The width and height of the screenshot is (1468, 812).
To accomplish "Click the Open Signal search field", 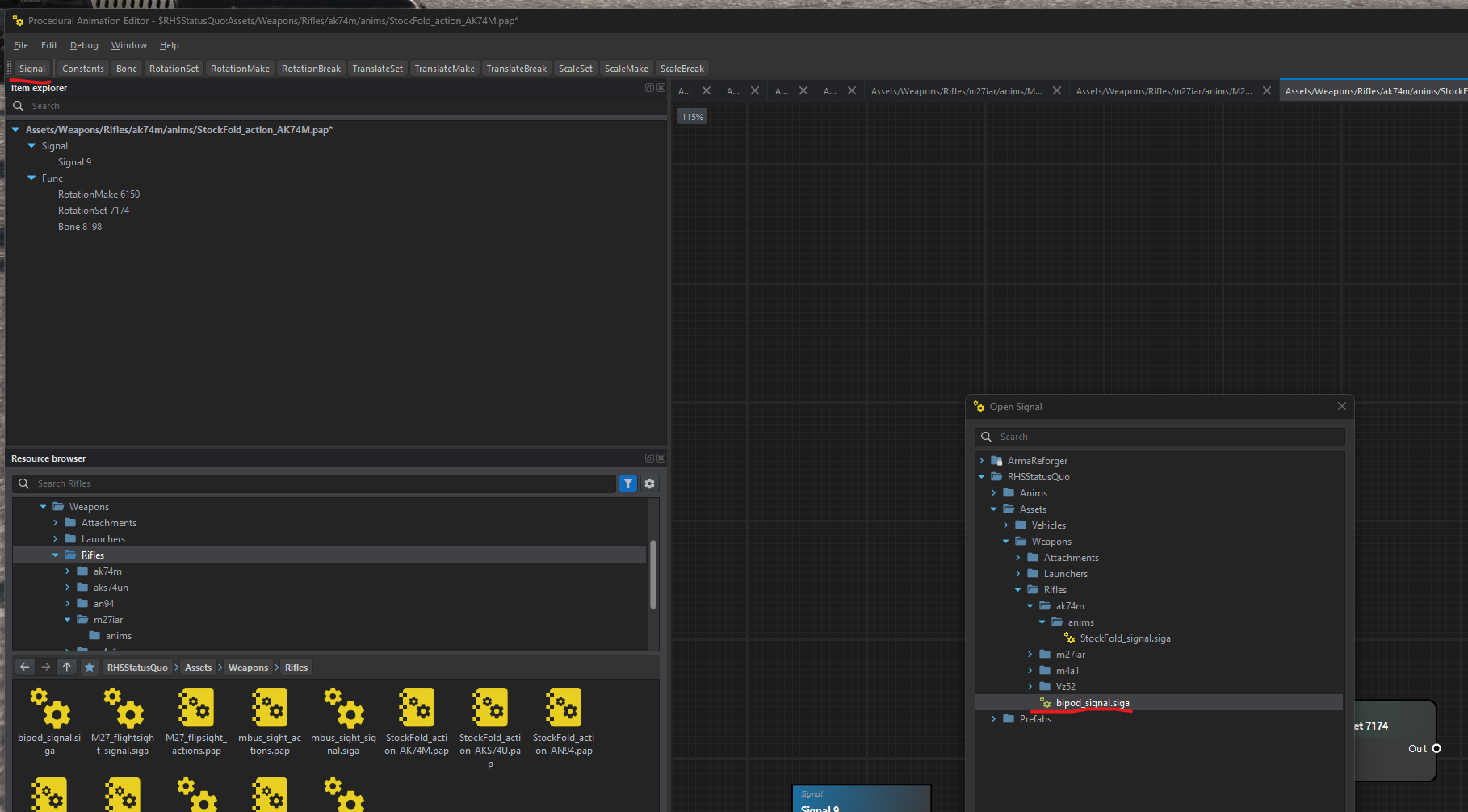I will pyautogui.click(x=1160, y=437).
